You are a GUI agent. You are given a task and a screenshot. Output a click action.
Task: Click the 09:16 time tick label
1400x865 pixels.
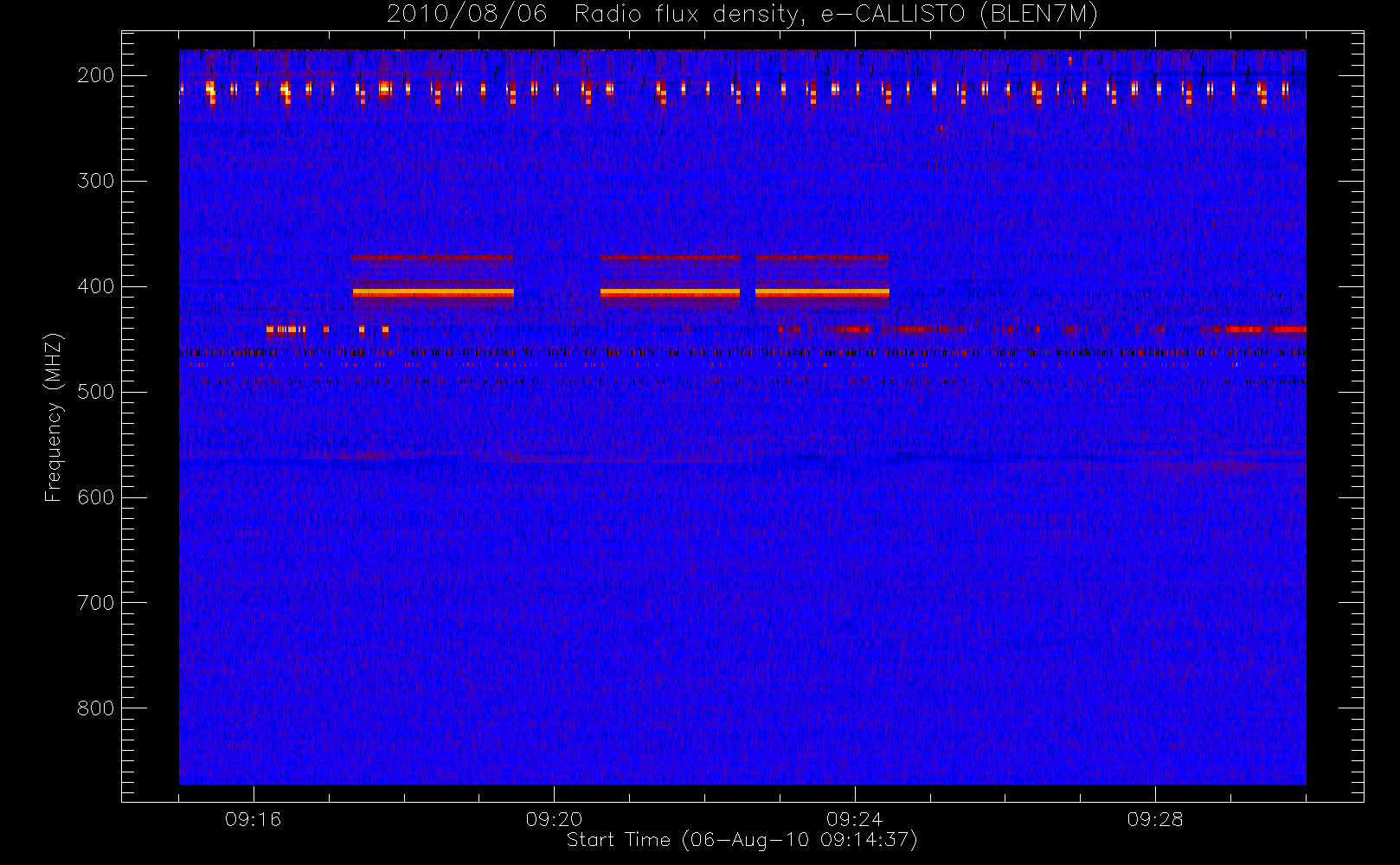point(254,819)
